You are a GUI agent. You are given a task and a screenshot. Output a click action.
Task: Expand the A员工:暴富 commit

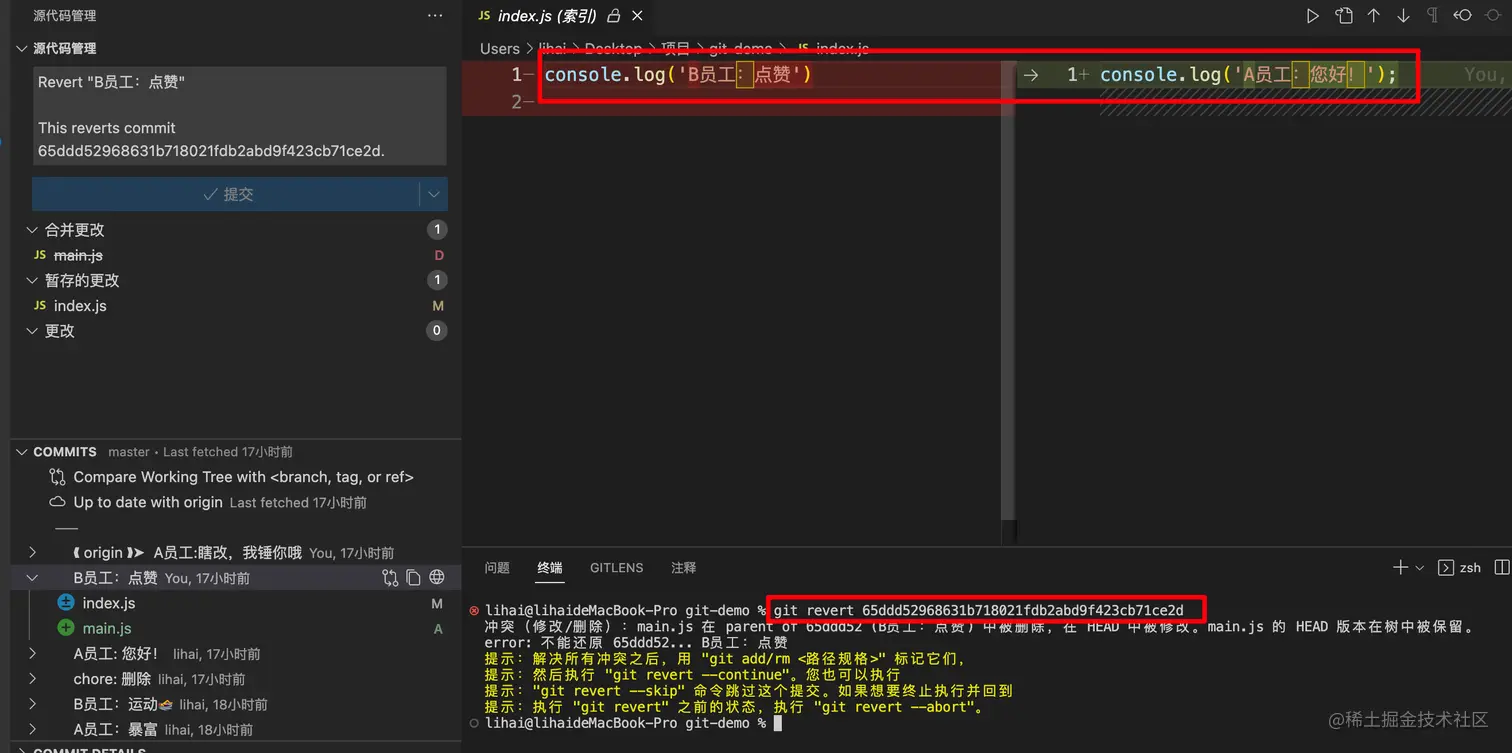point(32,729)
